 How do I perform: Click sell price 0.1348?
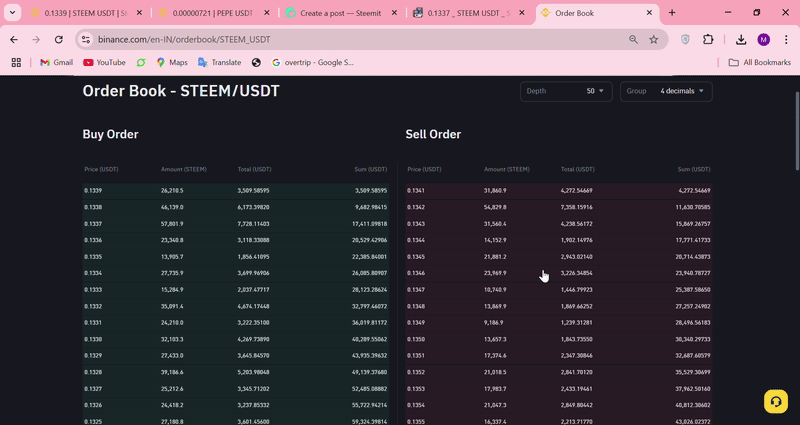click(416, 306)
